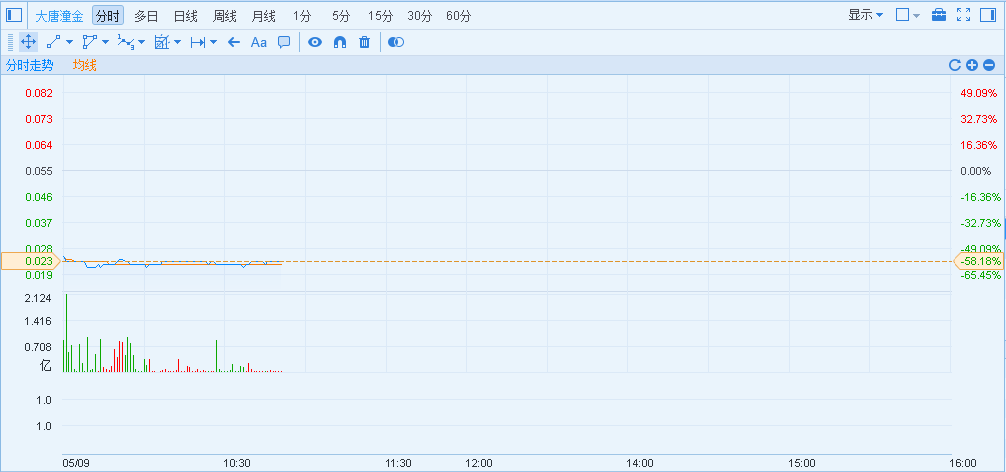Click the left arrow marker tool
1006x472 pixels.
tap(234, 42)
